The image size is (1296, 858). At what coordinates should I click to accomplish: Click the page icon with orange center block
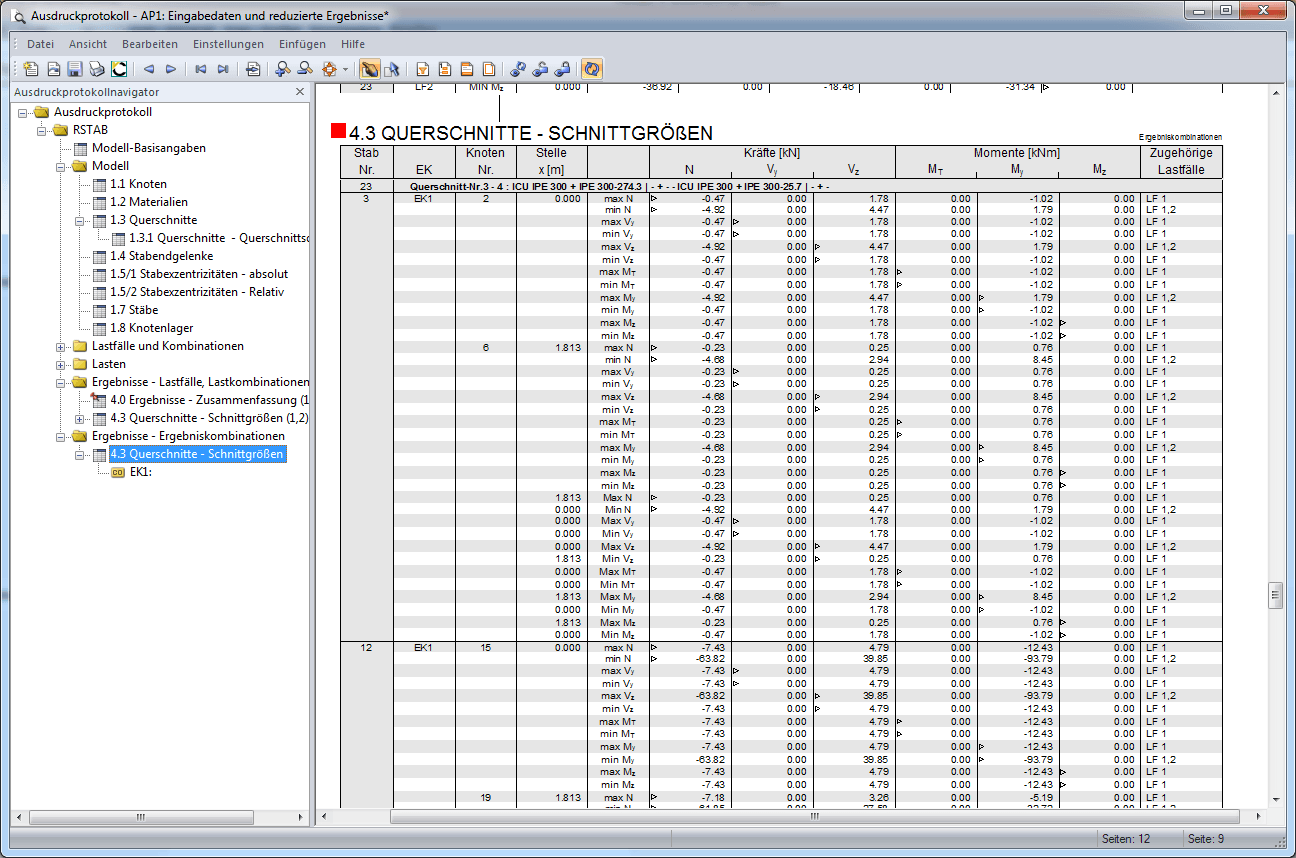445,69
